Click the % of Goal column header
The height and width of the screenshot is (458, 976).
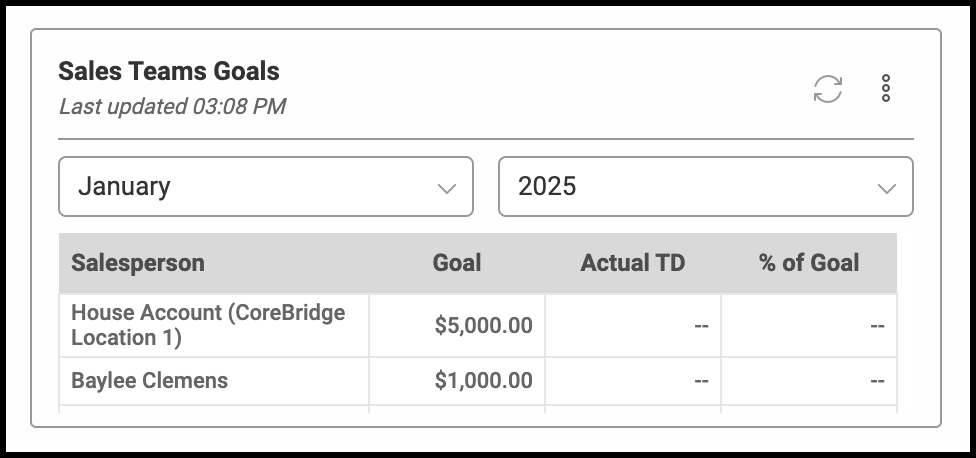(x=808, y=263)
